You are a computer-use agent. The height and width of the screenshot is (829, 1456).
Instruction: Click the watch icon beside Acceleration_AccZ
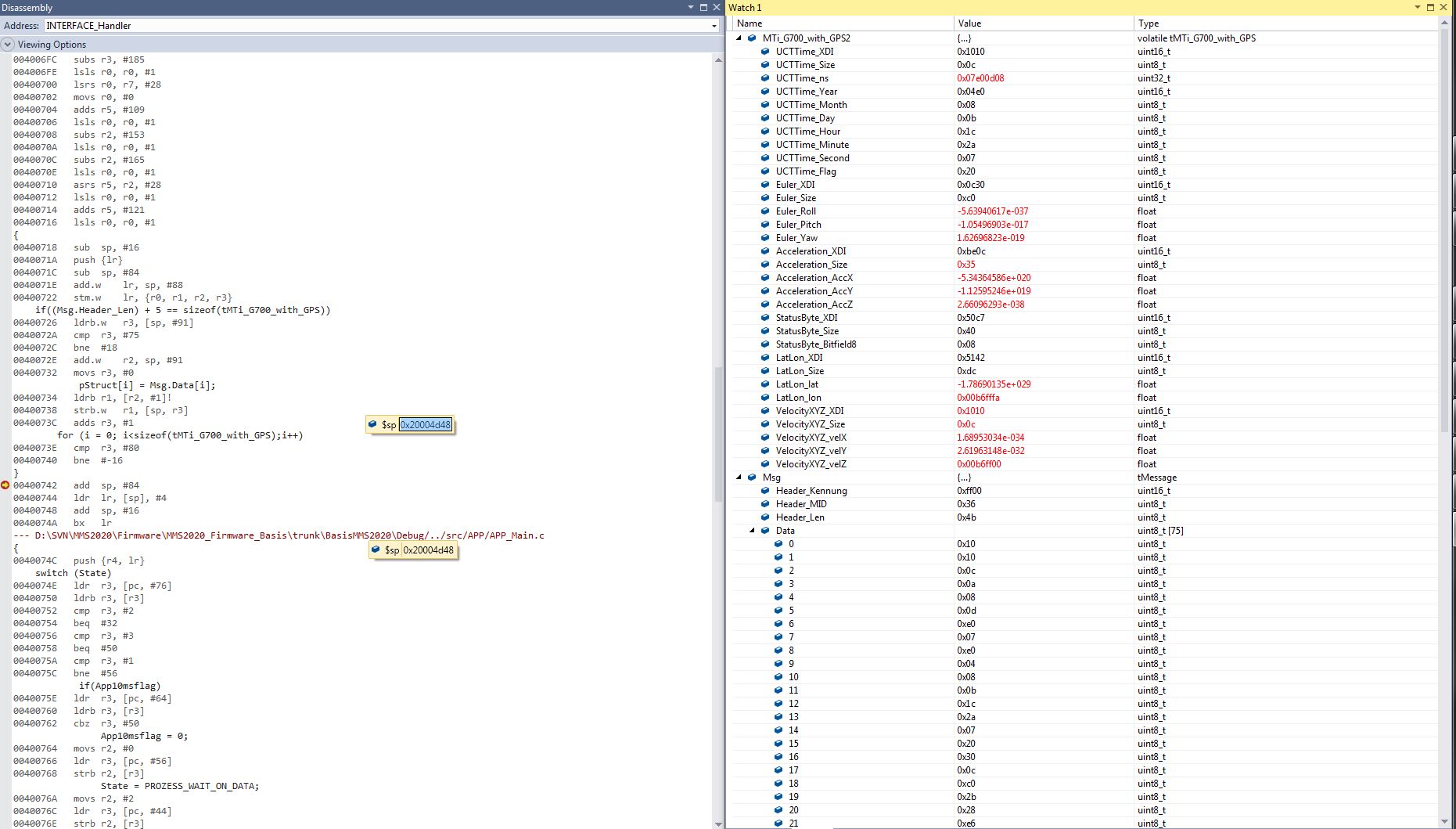click(765, 305)
